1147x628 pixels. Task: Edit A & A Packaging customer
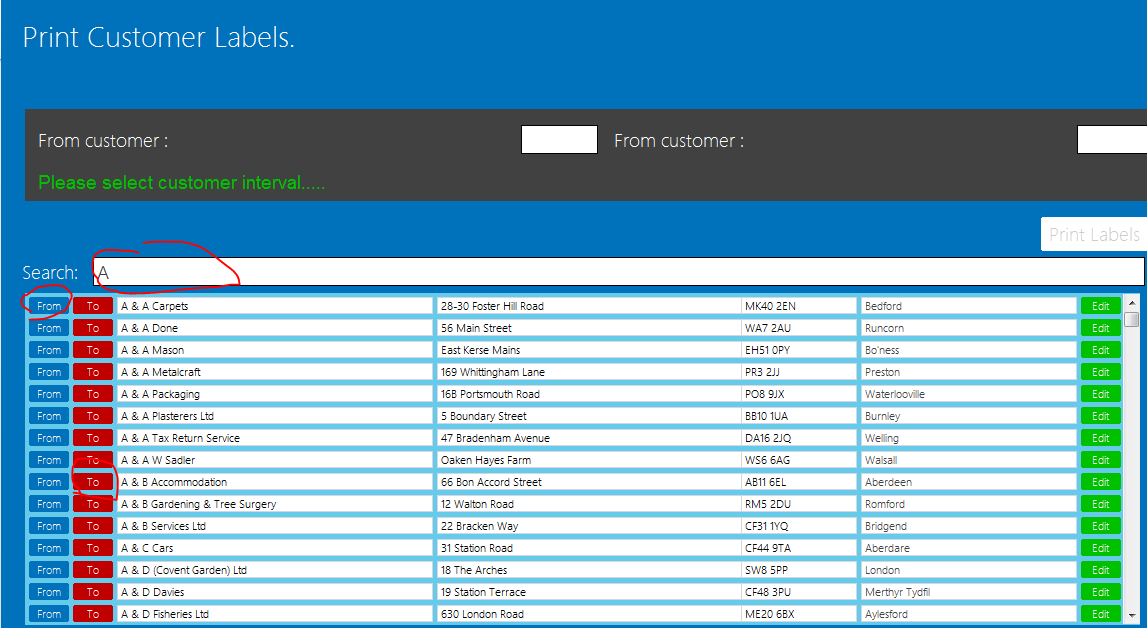[x=1101, y=394]
